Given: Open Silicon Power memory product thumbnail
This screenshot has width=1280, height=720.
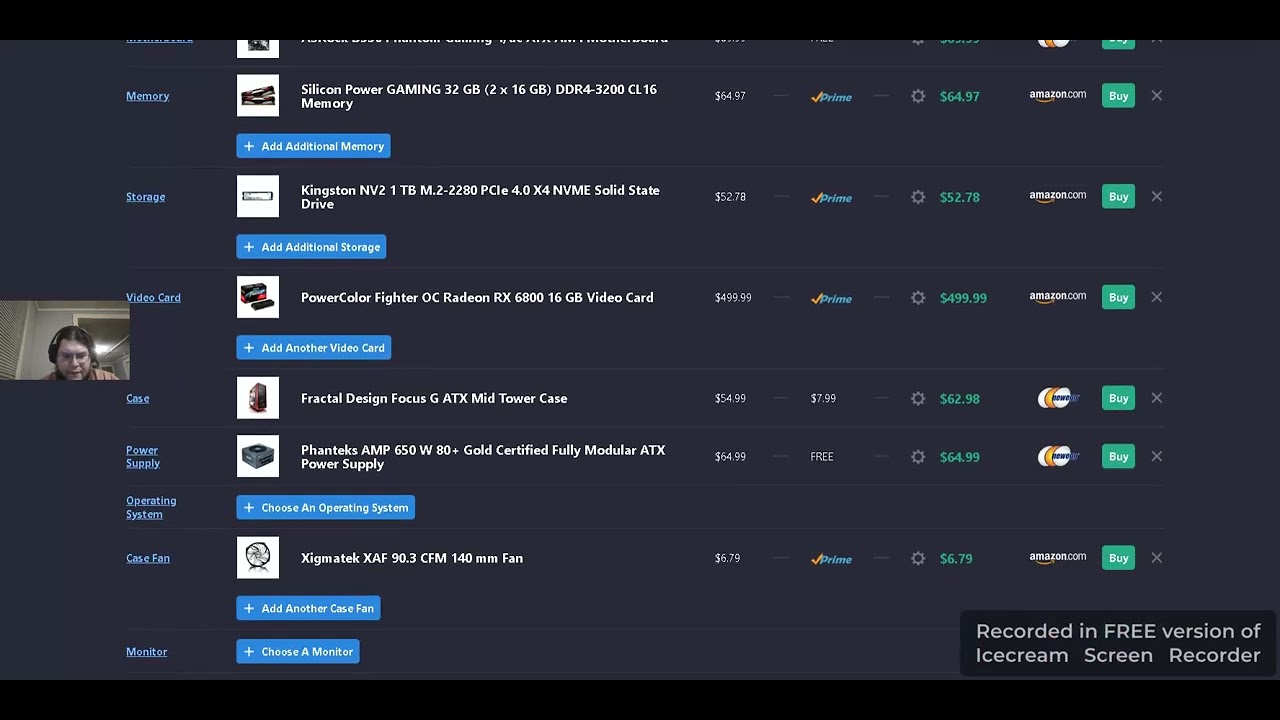Looking at the screenshot, I should coord(258,96).
